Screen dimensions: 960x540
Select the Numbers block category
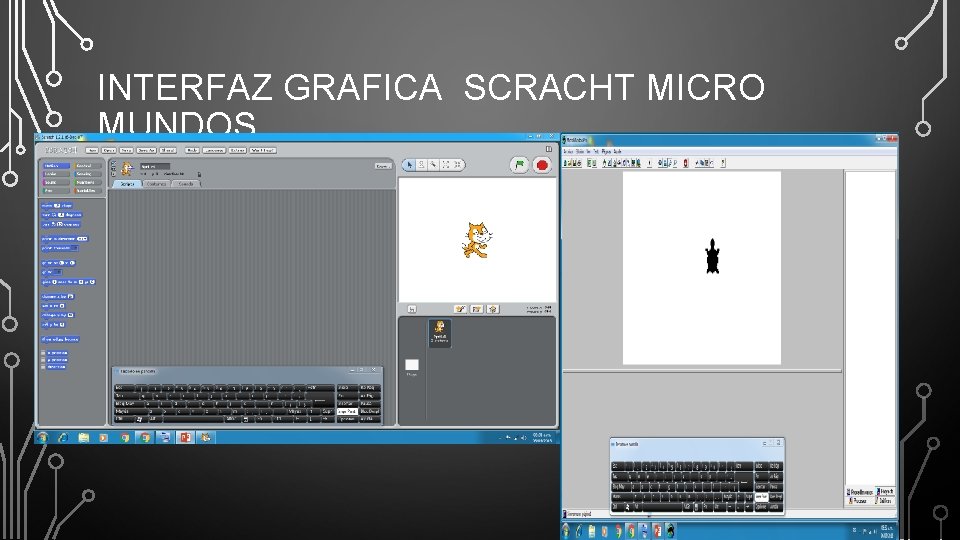point(87,182)
